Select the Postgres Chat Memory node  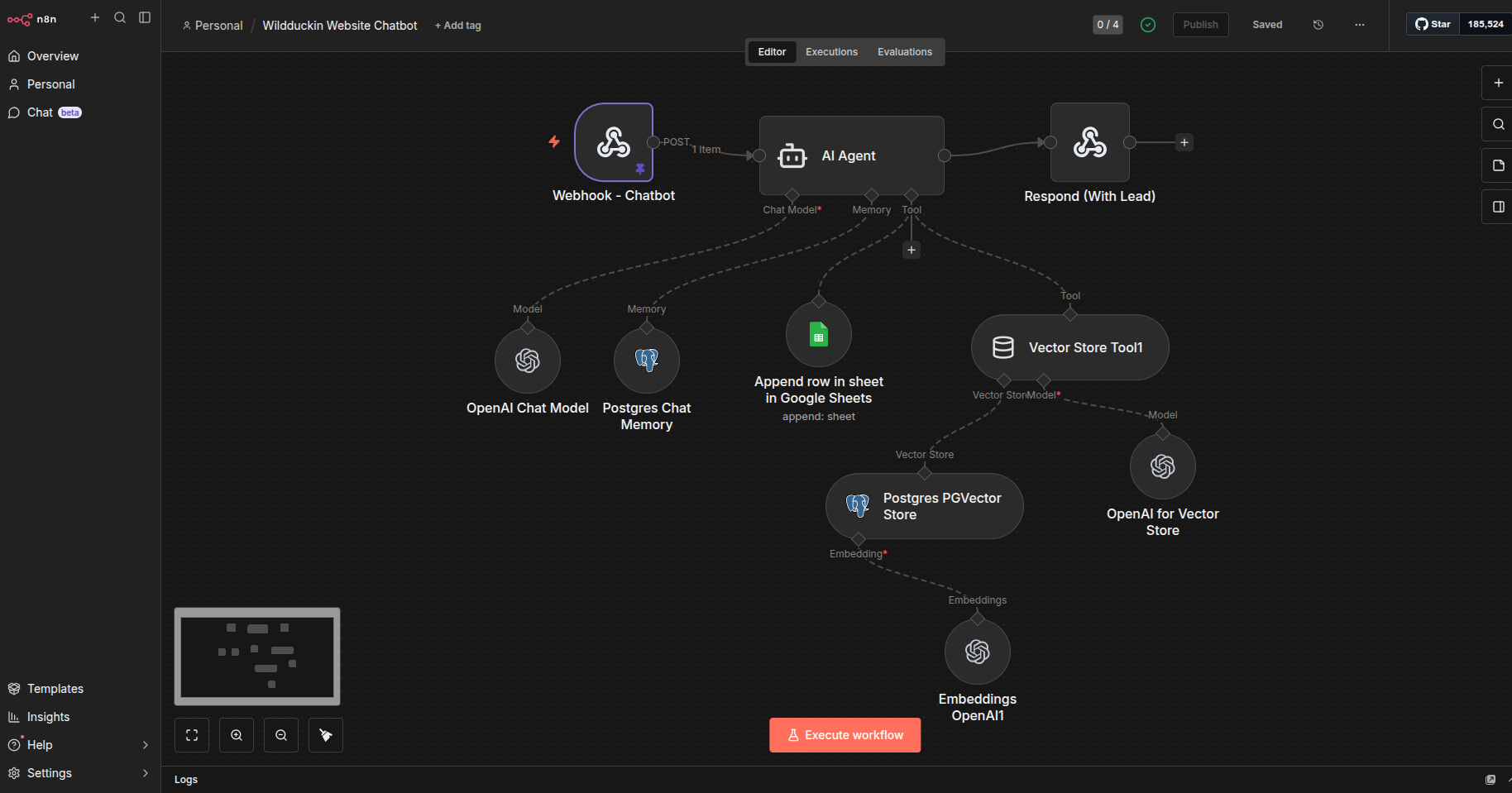(x=646, y=361)
